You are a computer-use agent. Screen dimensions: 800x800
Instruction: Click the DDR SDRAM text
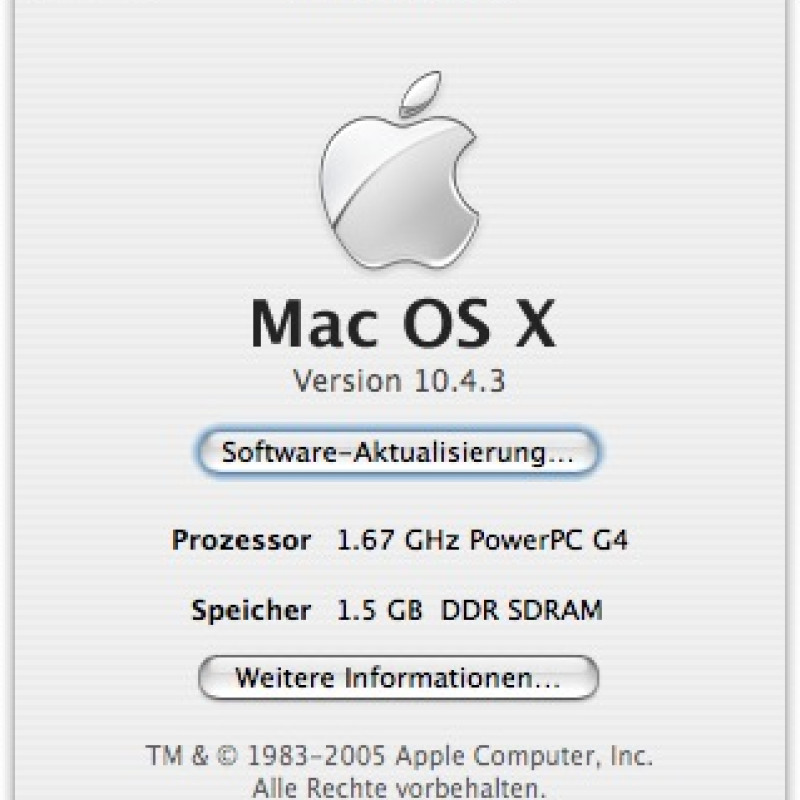click(x=521, y=610)
